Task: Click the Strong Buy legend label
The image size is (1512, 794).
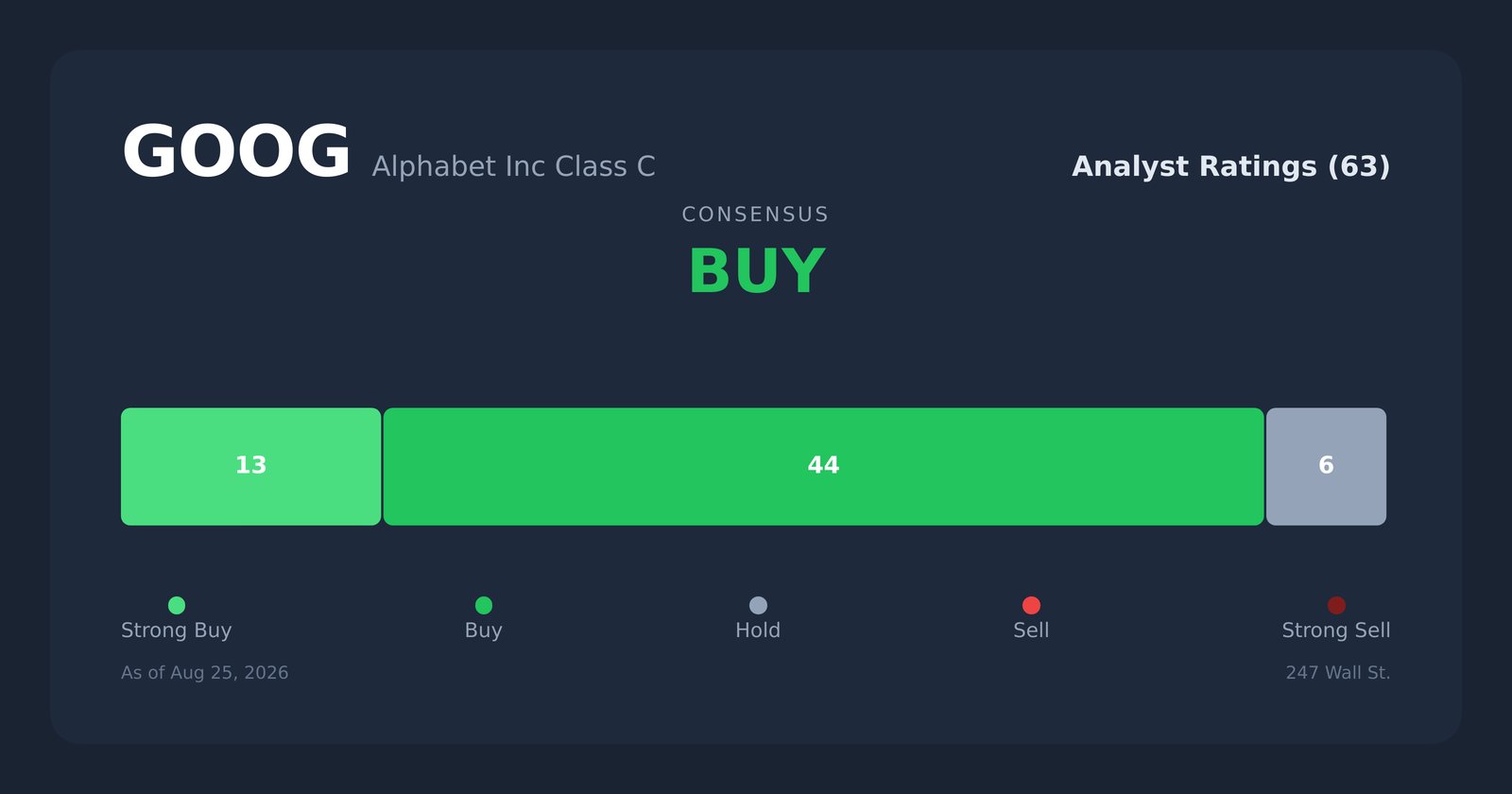Action: pos(177,630)
